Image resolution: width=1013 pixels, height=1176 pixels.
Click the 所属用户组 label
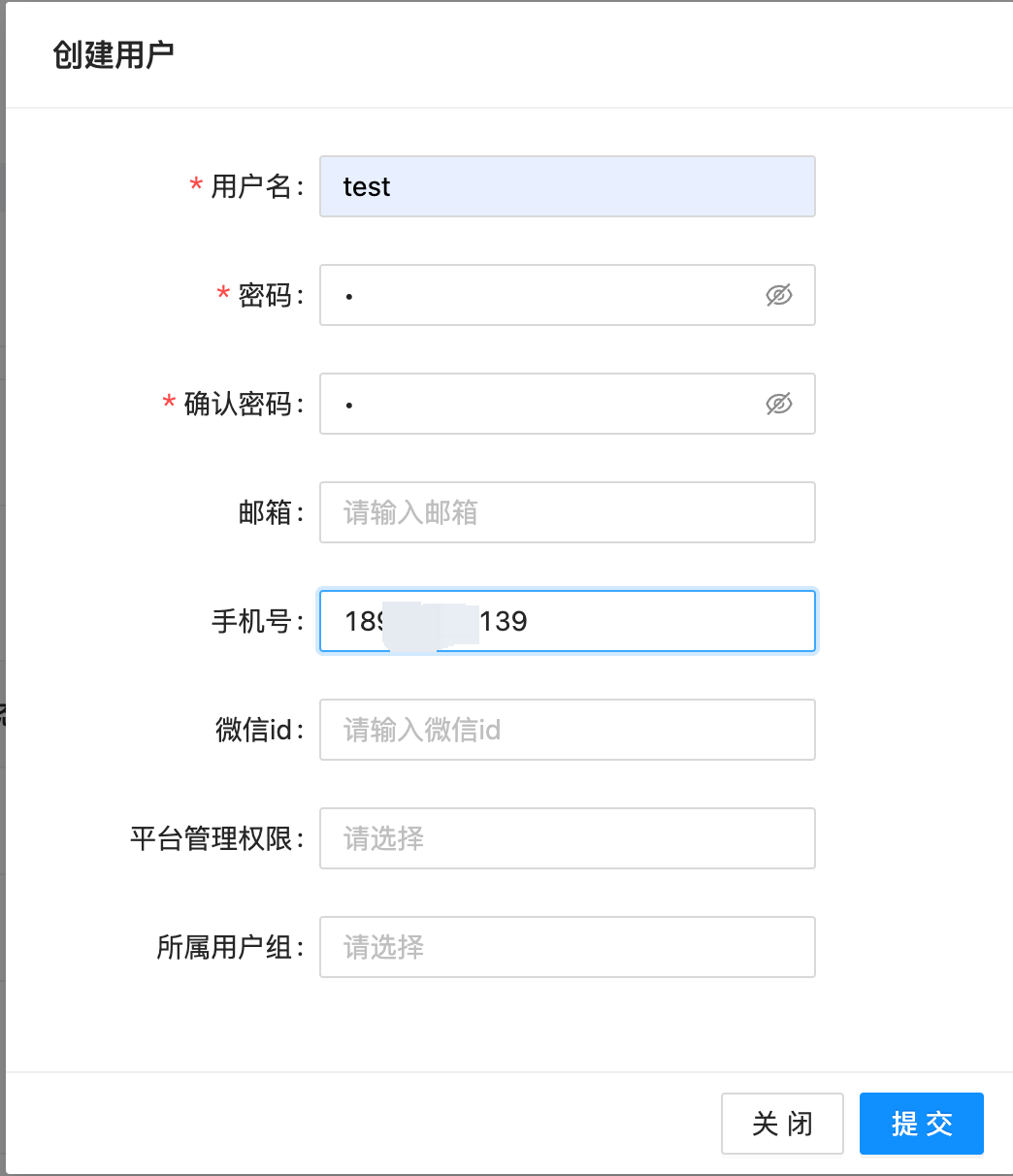click(224, 947)
